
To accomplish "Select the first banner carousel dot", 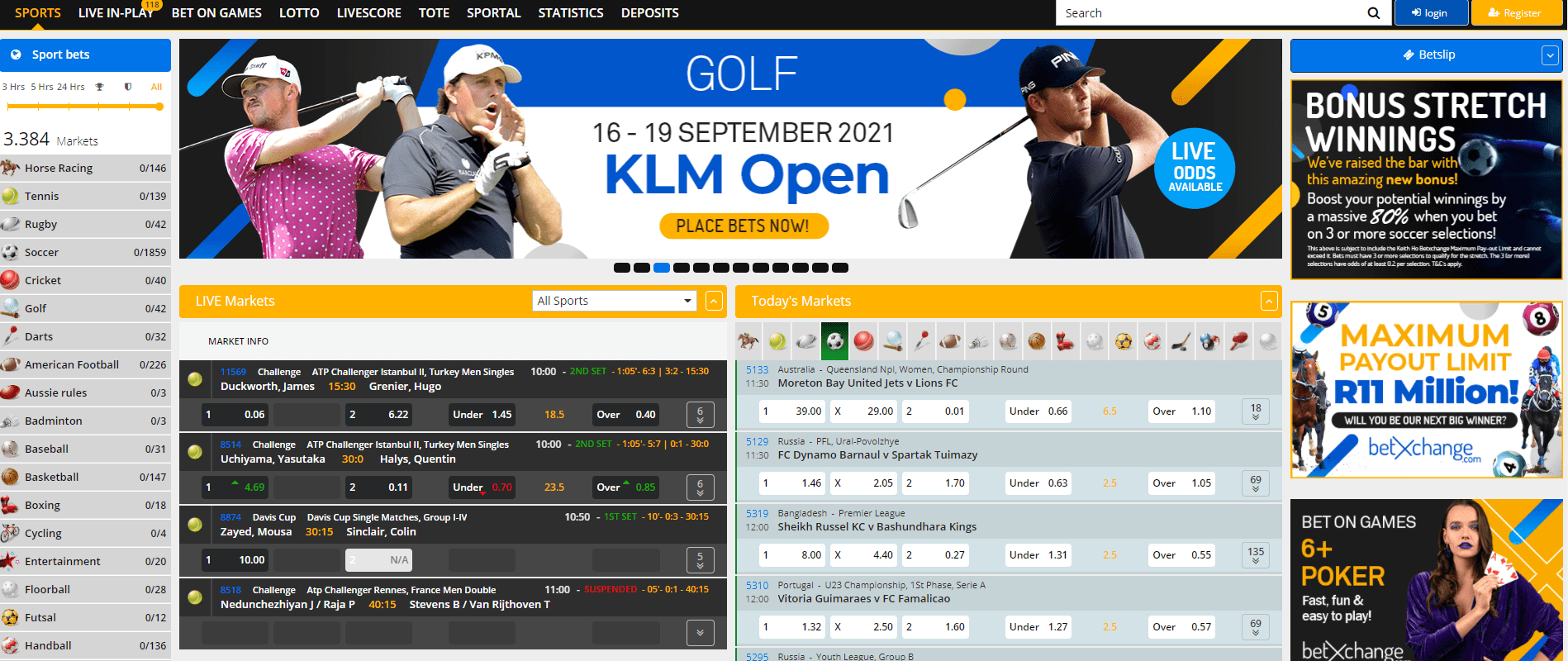I will click(622, 268).
